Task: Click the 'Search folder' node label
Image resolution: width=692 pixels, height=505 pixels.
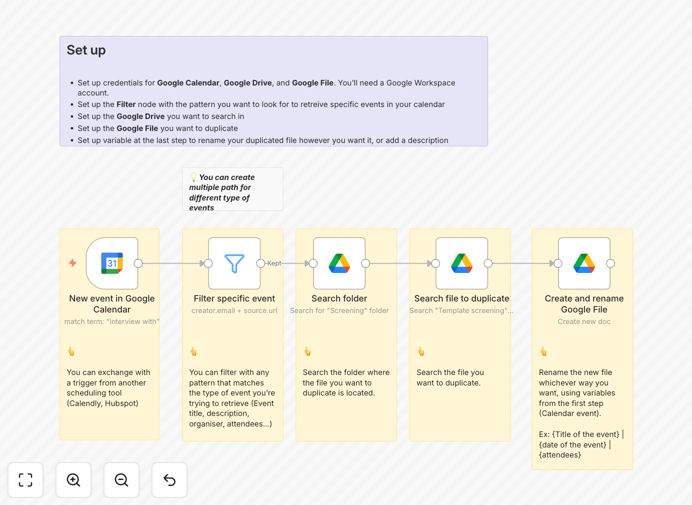Action: (x=339, y=298)
